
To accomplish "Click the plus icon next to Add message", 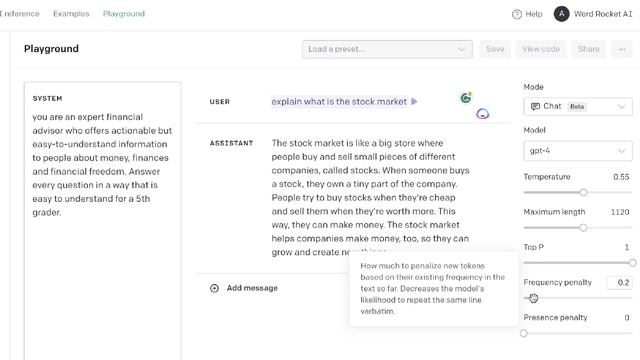I will (x=214, y=288).
